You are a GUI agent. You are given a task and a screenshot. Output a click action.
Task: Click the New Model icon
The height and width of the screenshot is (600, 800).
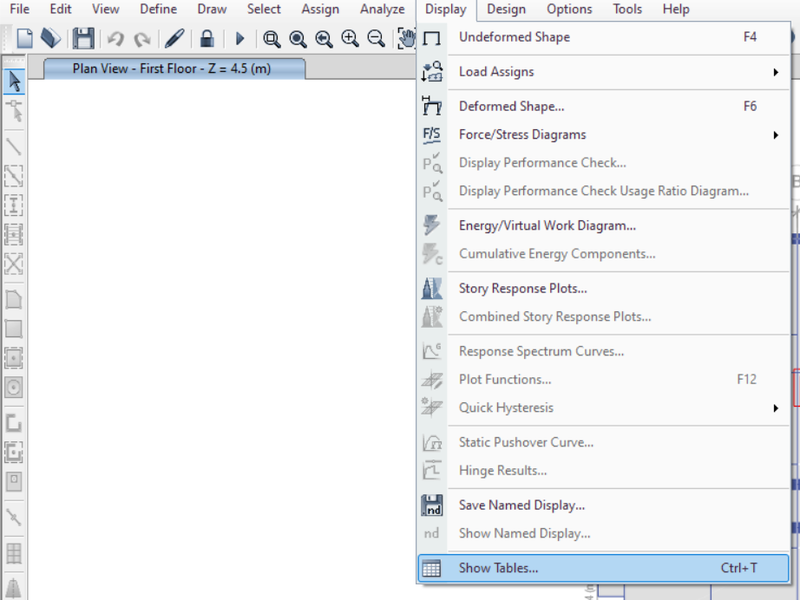point(24,38)
